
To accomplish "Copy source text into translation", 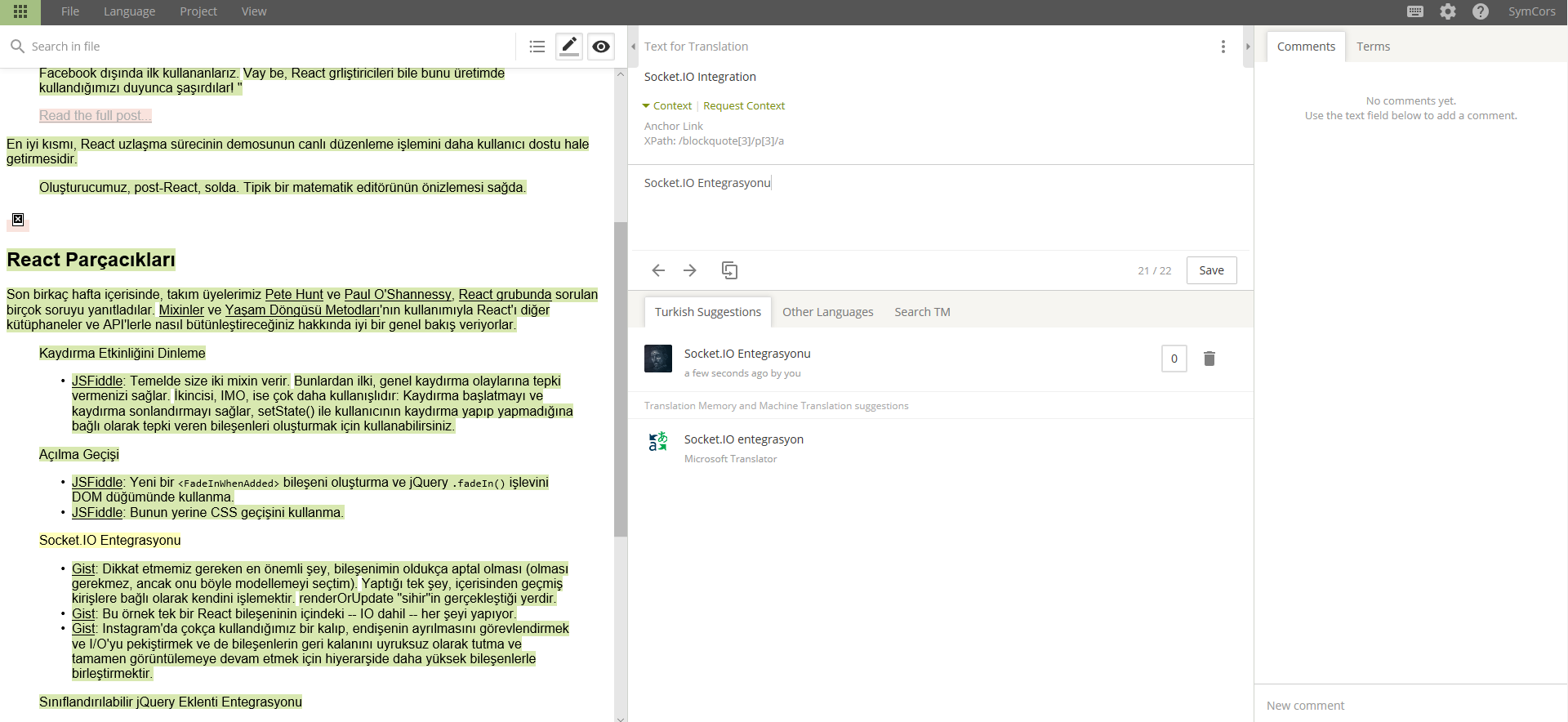I will point(729,270).
